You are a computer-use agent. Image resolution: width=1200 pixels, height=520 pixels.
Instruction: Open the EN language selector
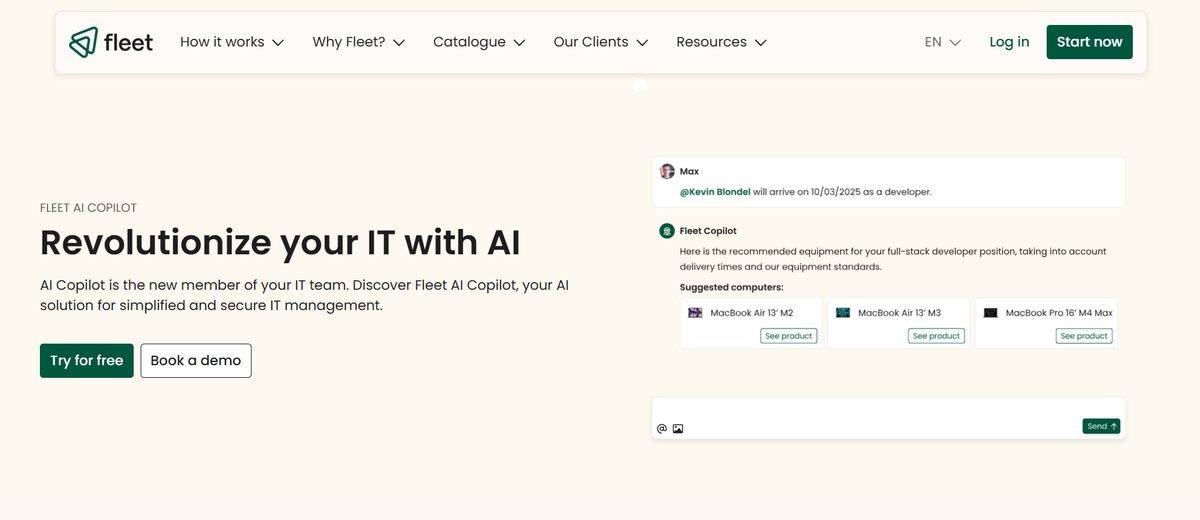(x=942, y=42)
